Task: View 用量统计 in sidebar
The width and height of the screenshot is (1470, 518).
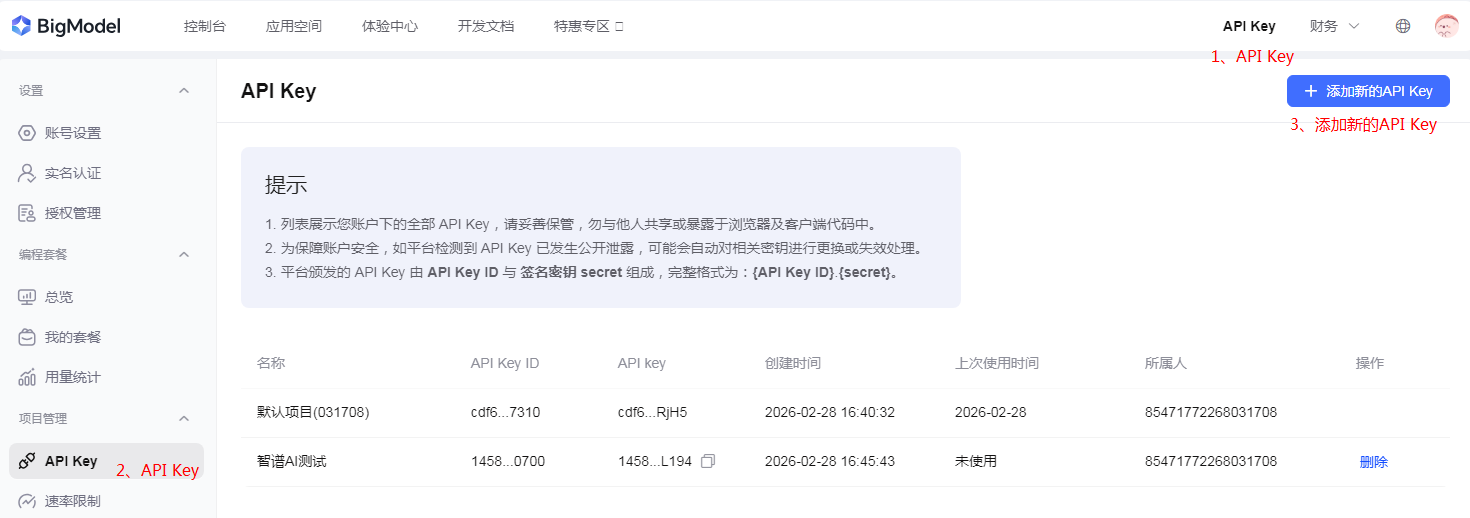Action: (72, 377)
